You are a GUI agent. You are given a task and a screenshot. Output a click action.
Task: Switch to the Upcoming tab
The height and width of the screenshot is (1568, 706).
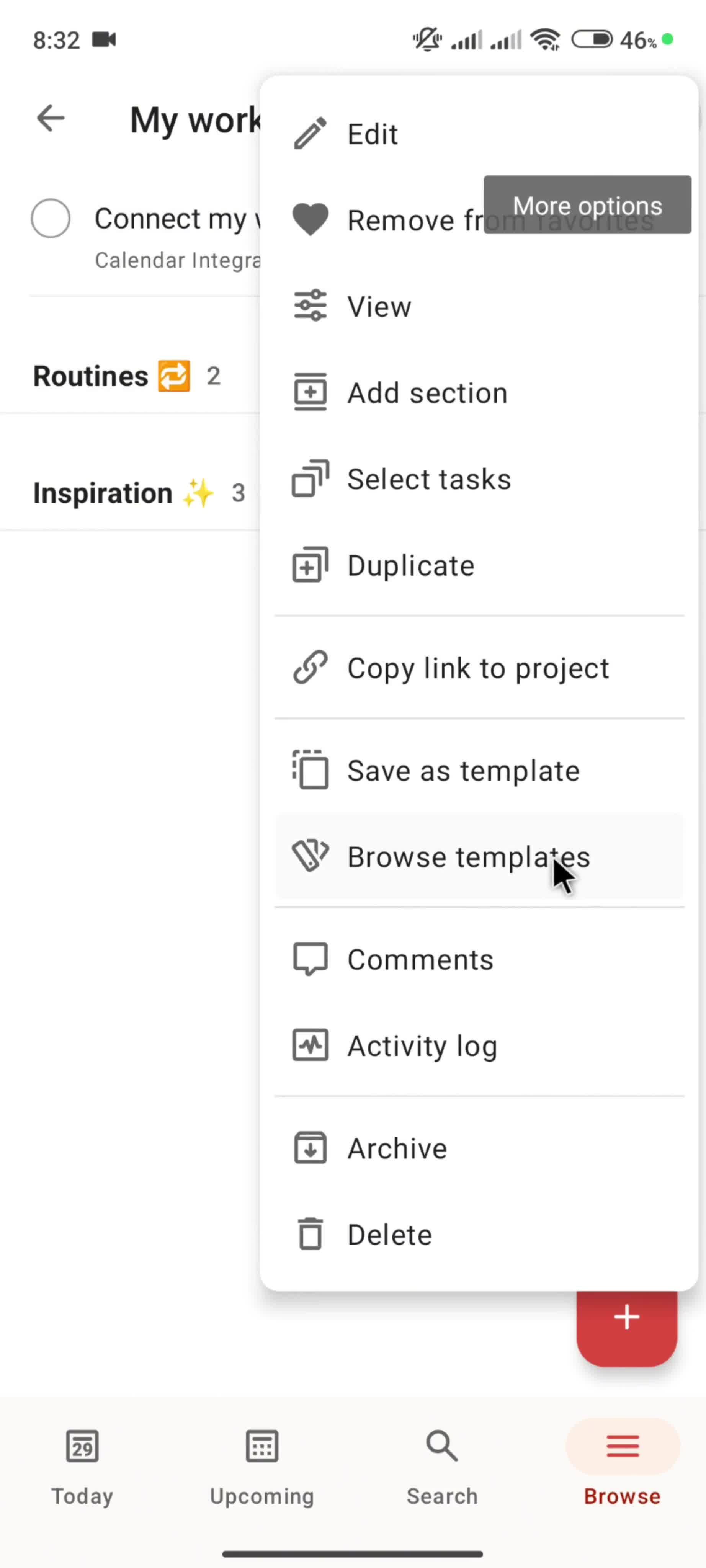pyautogui.click(x=262, y=1468)
